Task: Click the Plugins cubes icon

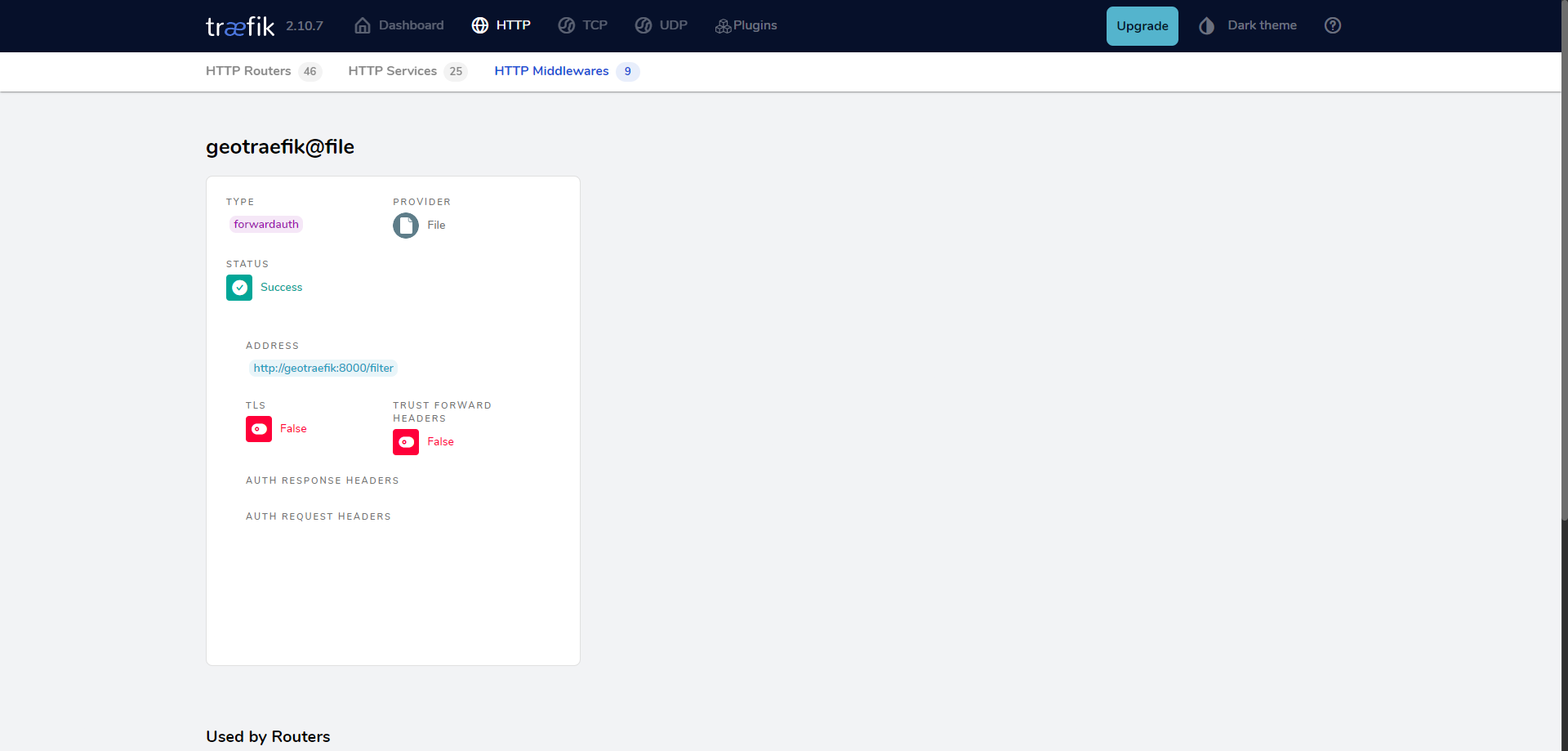Action: pyautogui.click(x=723, y=26)
